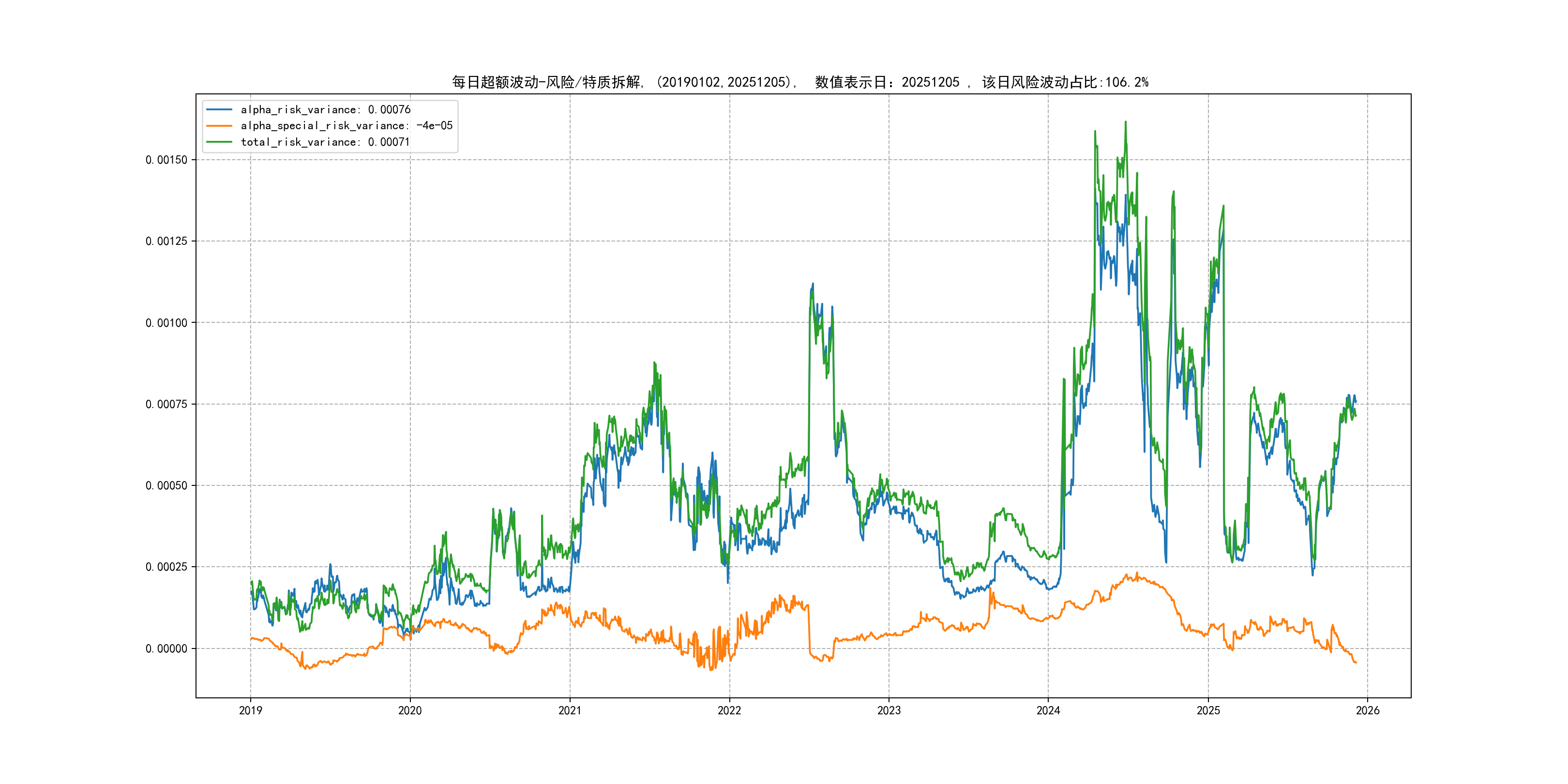Click the 2019 x-axis tick label
The height and width of the screenshot is (784, 1568).
coord(250,710)
